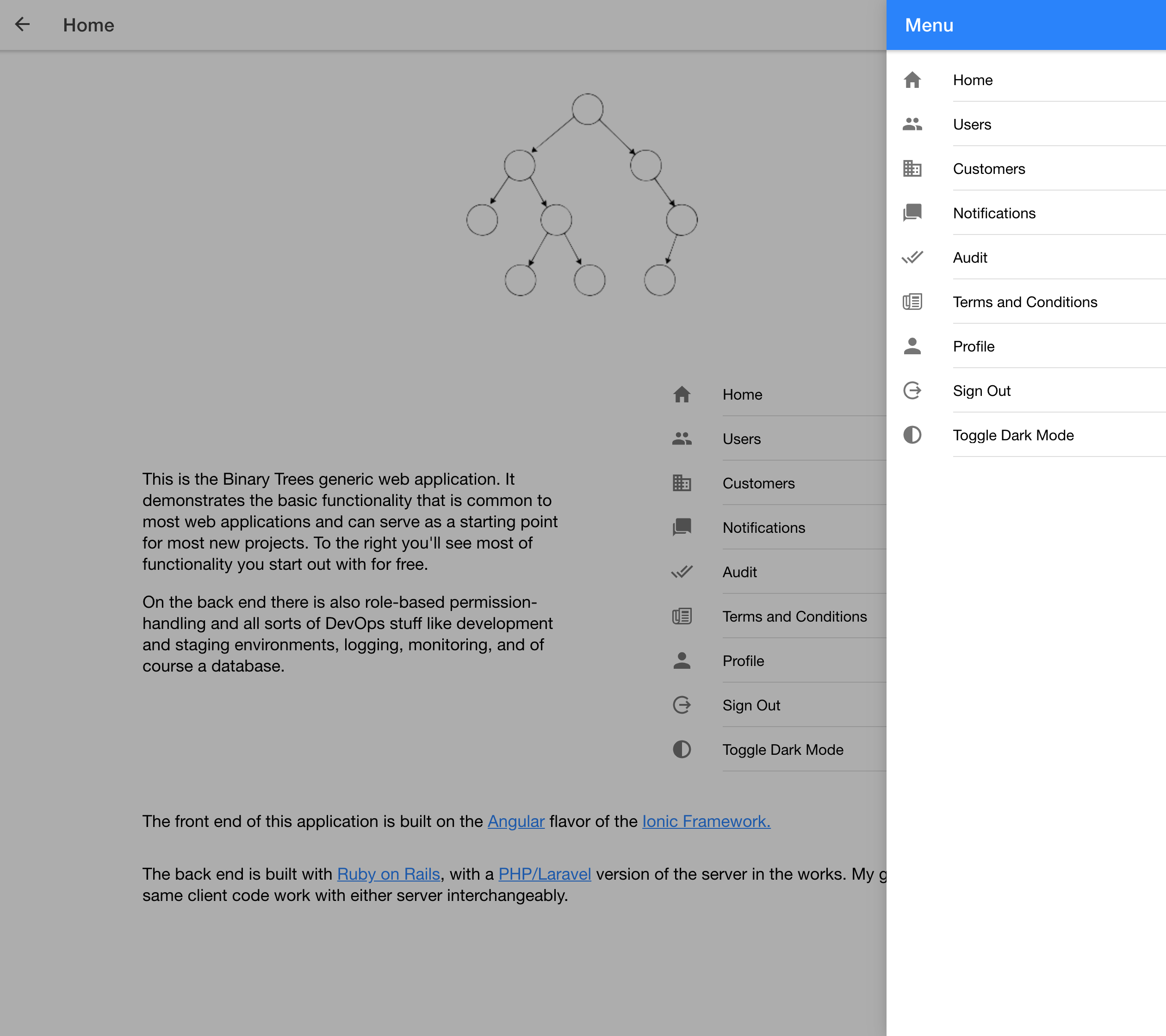Click the Audit label in the page list

point(740,573)
